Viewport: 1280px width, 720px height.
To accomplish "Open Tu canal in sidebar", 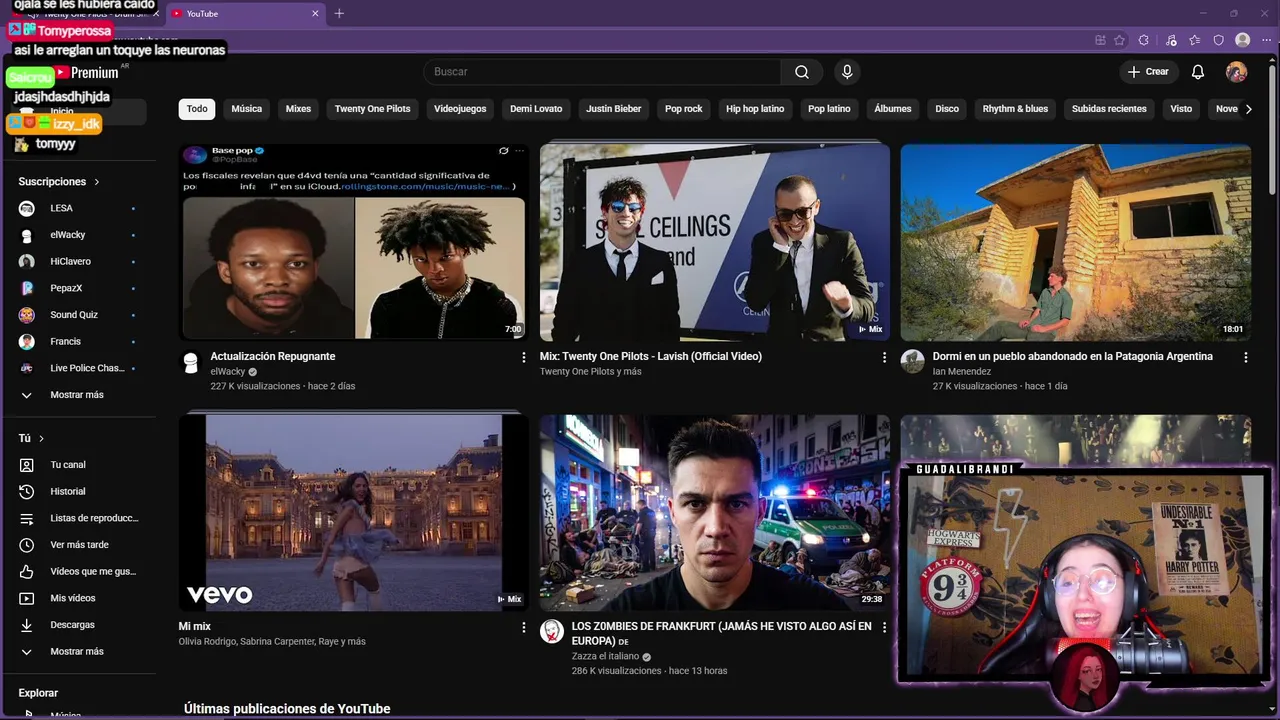I will [78, 465].
